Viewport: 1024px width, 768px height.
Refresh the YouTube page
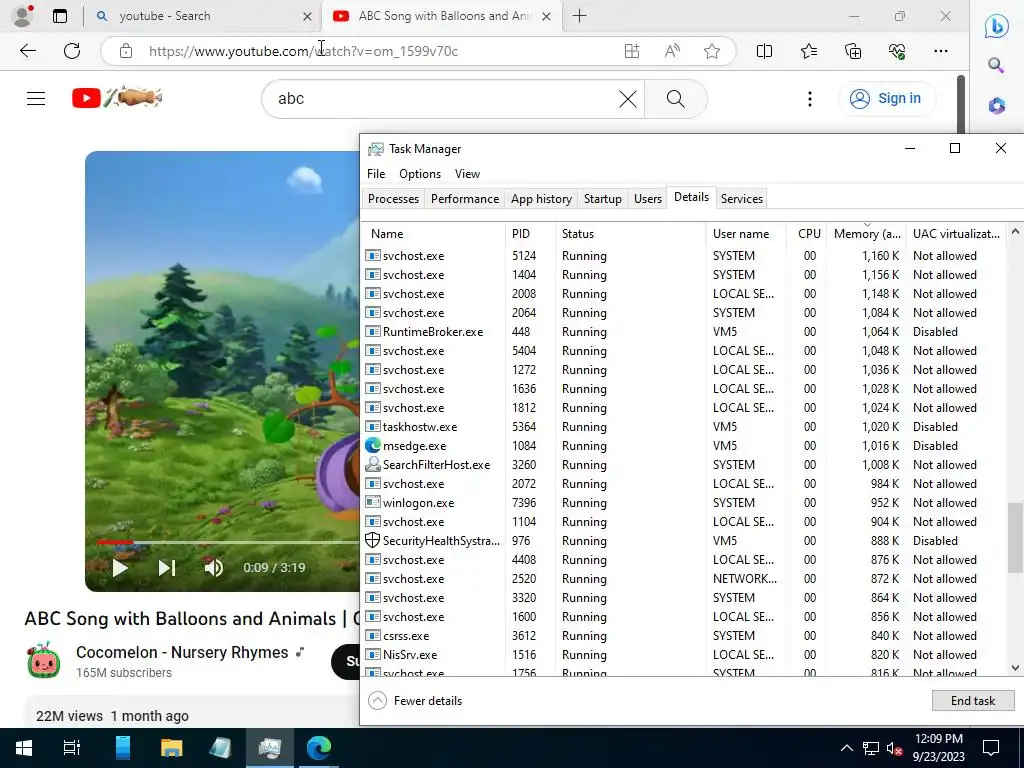[x=72, y=51]
